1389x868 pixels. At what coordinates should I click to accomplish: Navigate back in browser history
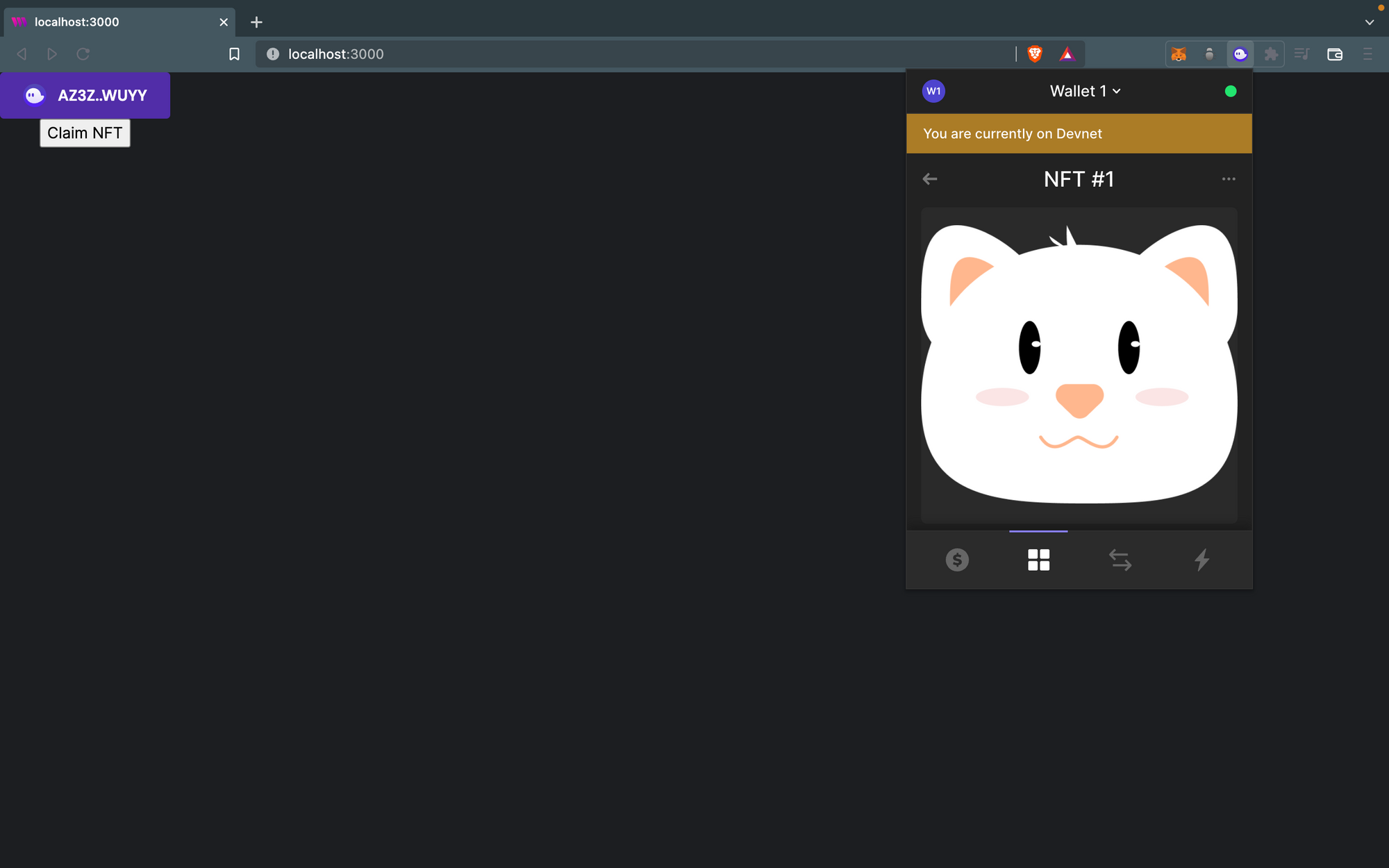[x=22, y=54]
